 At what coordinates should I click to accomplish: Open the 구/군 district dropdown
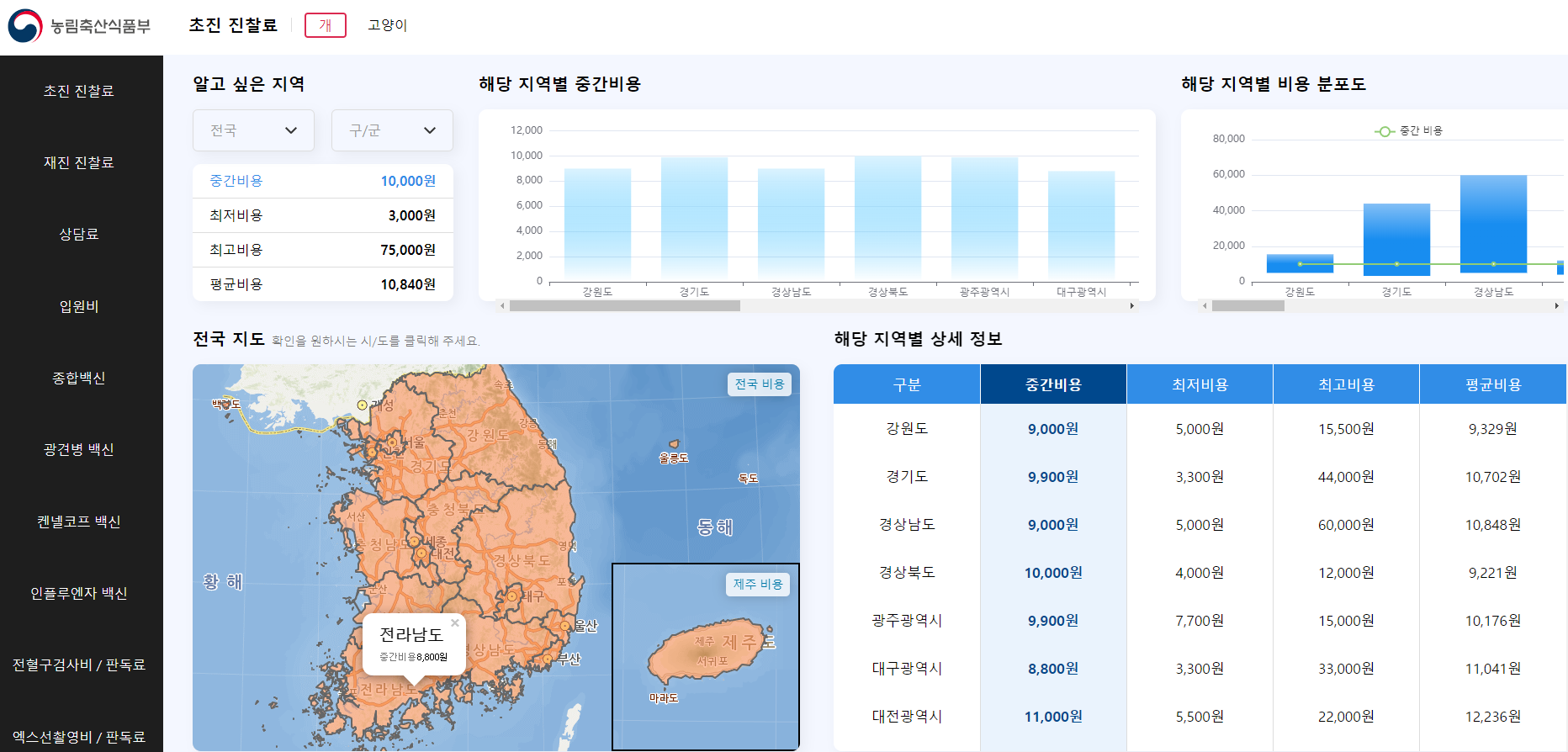(392, 130)
